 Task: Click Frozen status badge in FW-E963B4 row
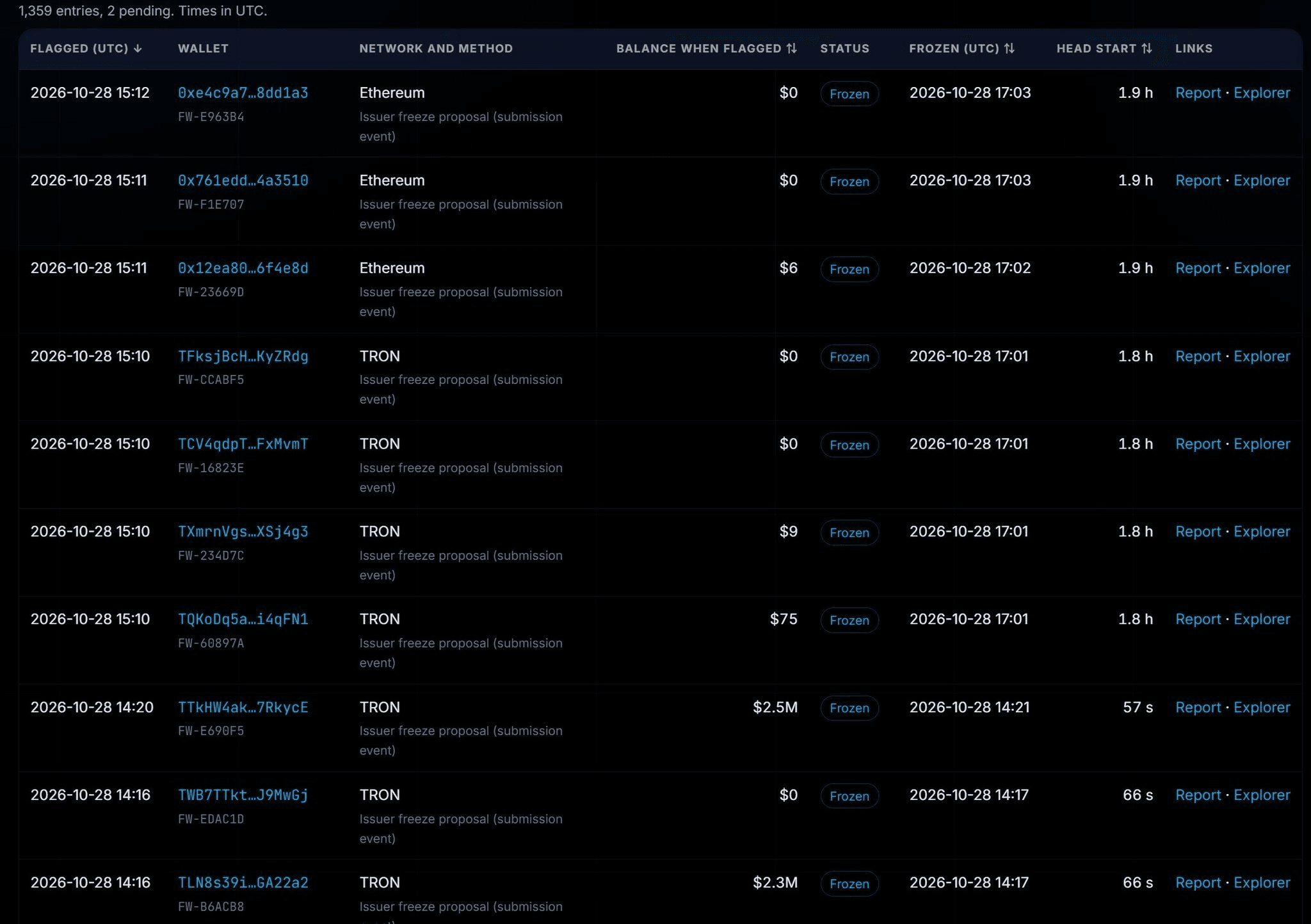[x=849, y=94]
